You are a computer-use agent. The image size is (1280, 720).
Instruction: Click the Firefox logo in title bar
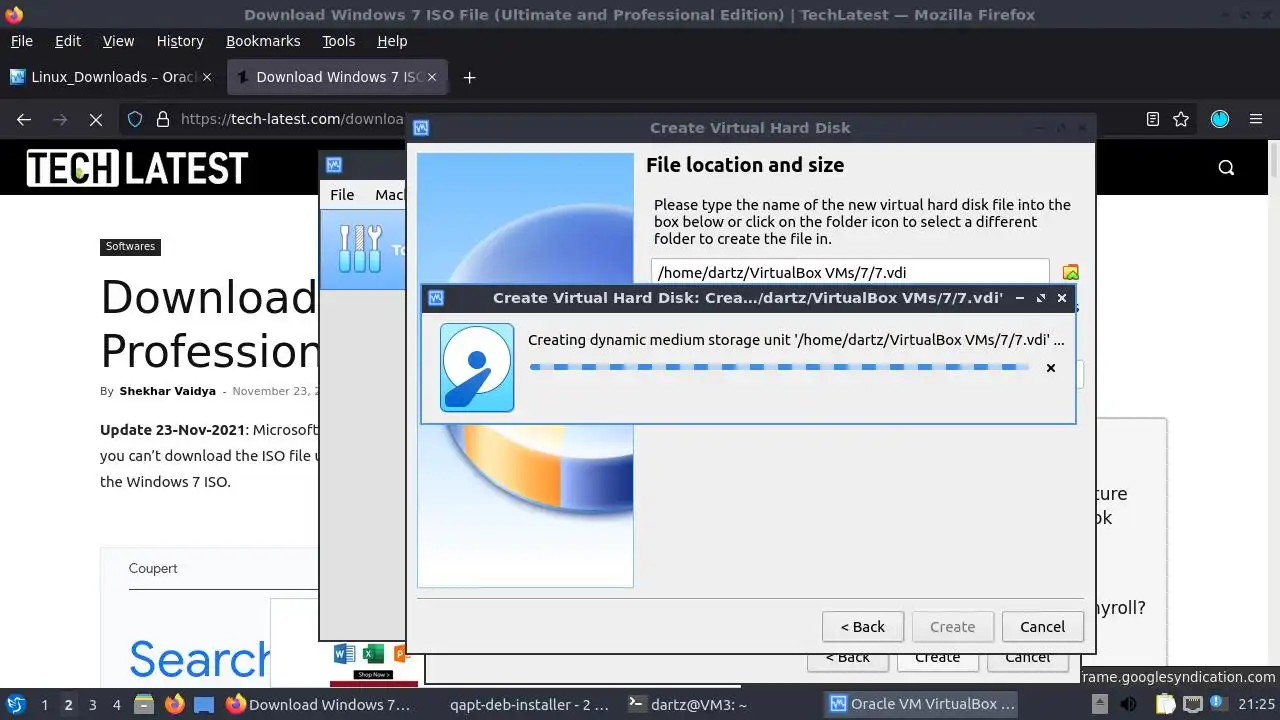pyautogui.click(x=14, y=14)
